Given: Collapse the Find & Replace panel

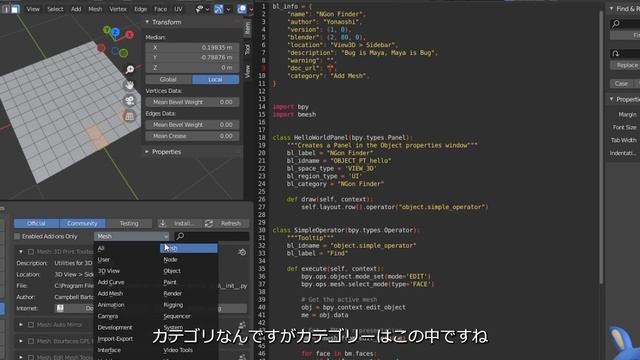Looking at the screenshot, I should tap(611, 9).
